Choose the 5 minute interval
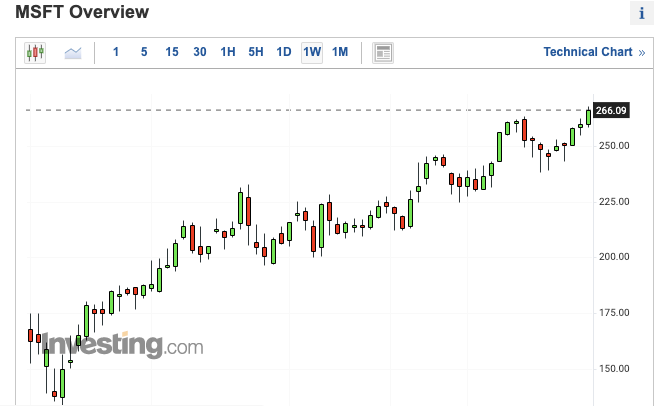This screenshot has height=406, width=661. point(144,52)
